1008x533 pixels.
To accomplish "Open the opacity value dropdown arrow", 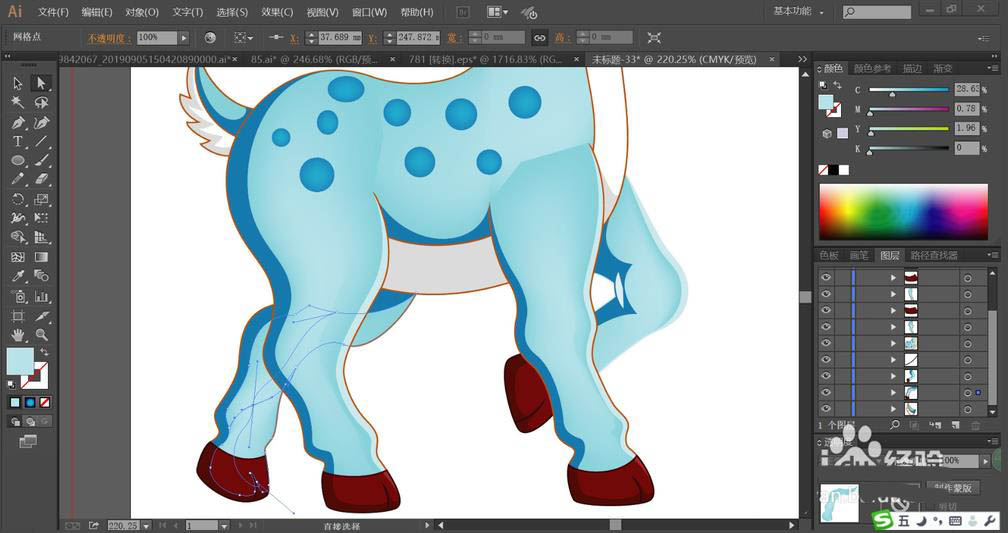I will click(184, 38).
